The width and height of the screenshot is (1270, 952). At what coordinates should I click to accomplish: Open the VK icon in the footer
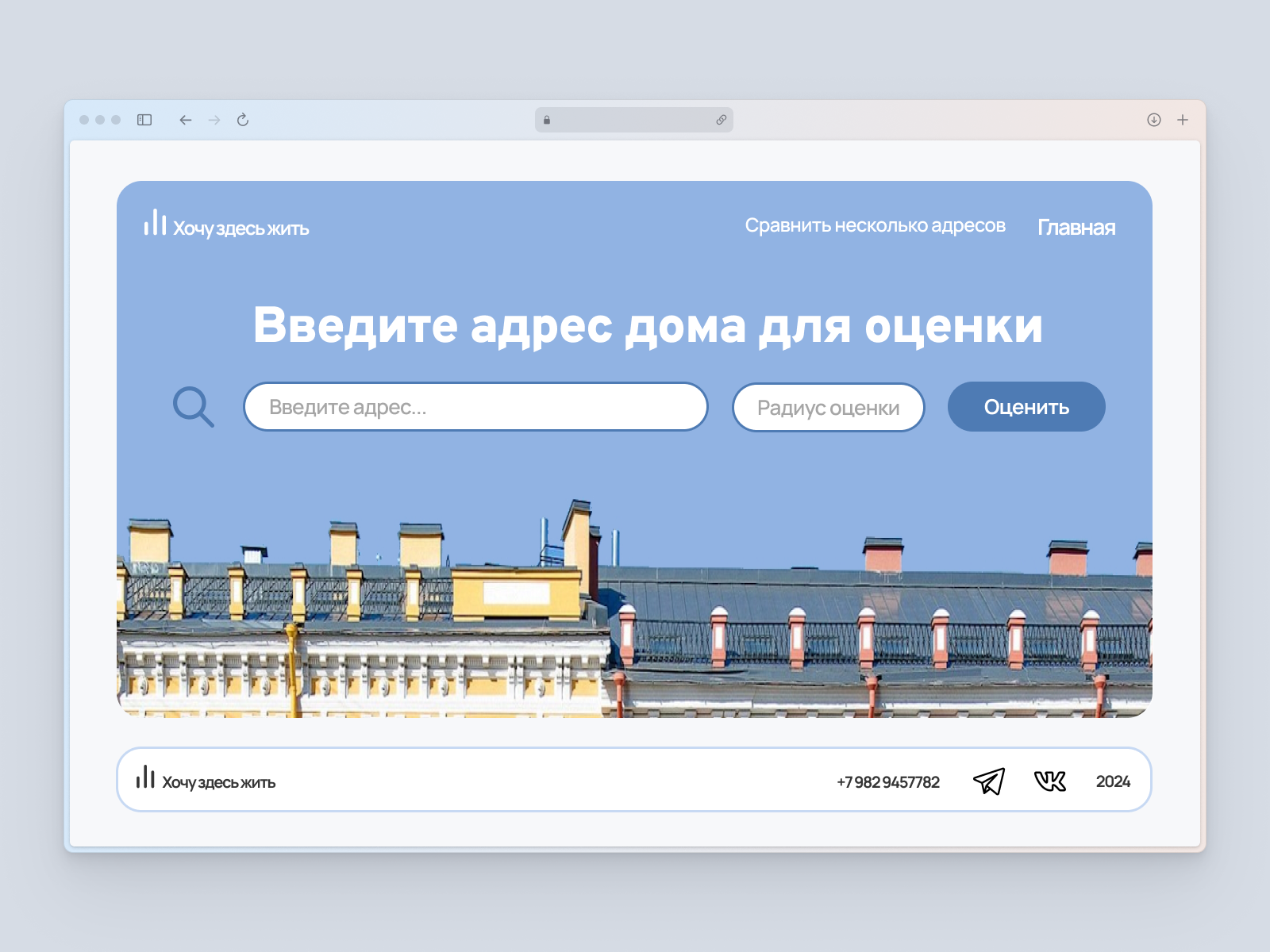coord(1049,781)
